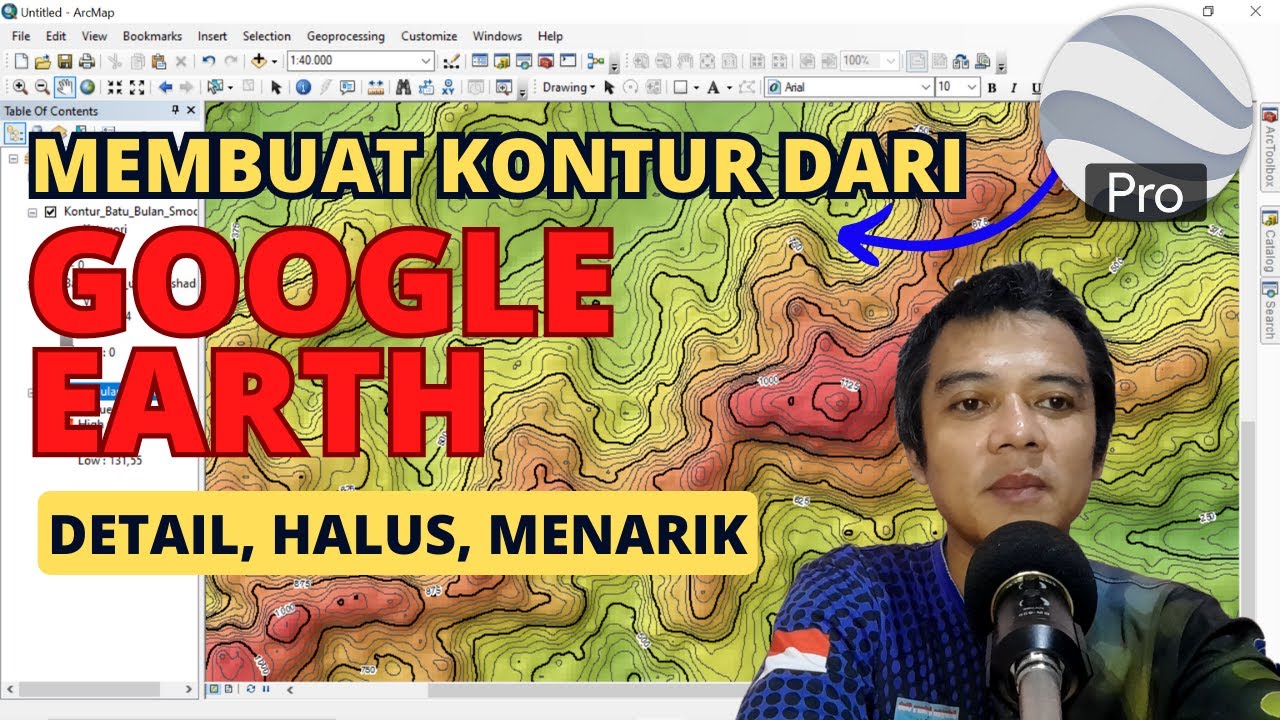Click the Refresh map button at bottom

(x=249, y=689)
